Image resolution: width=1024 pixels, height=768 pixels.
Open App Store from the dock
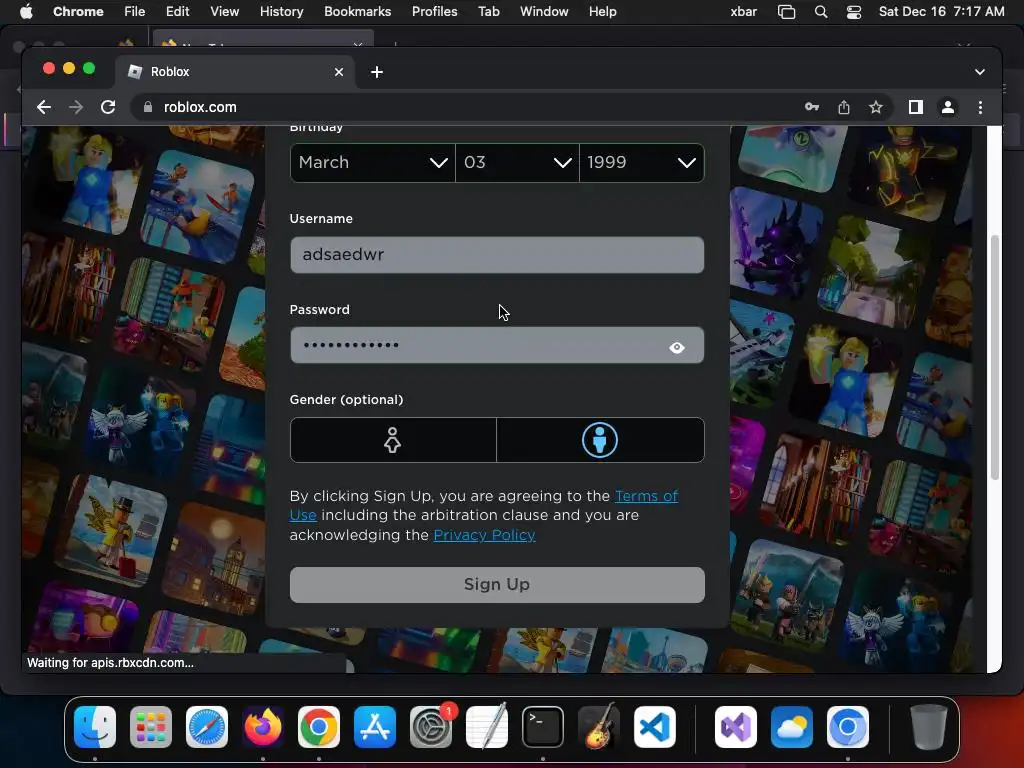click(375, 727)
